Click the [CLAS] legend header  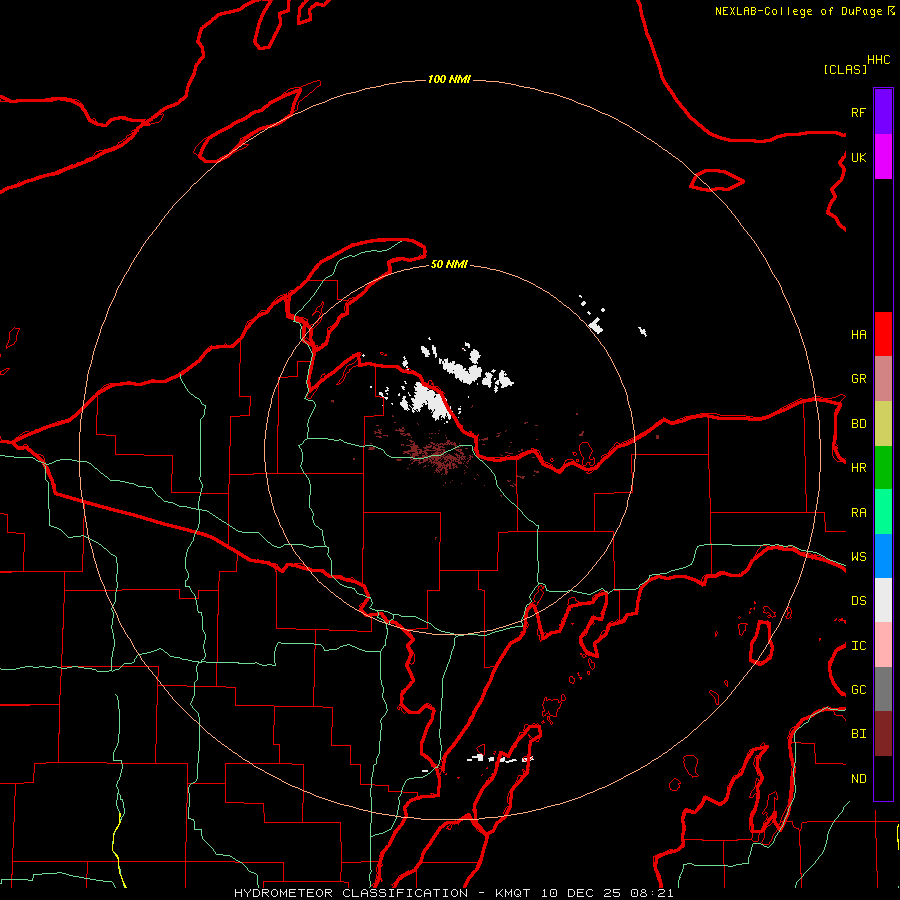coord(845,69)
